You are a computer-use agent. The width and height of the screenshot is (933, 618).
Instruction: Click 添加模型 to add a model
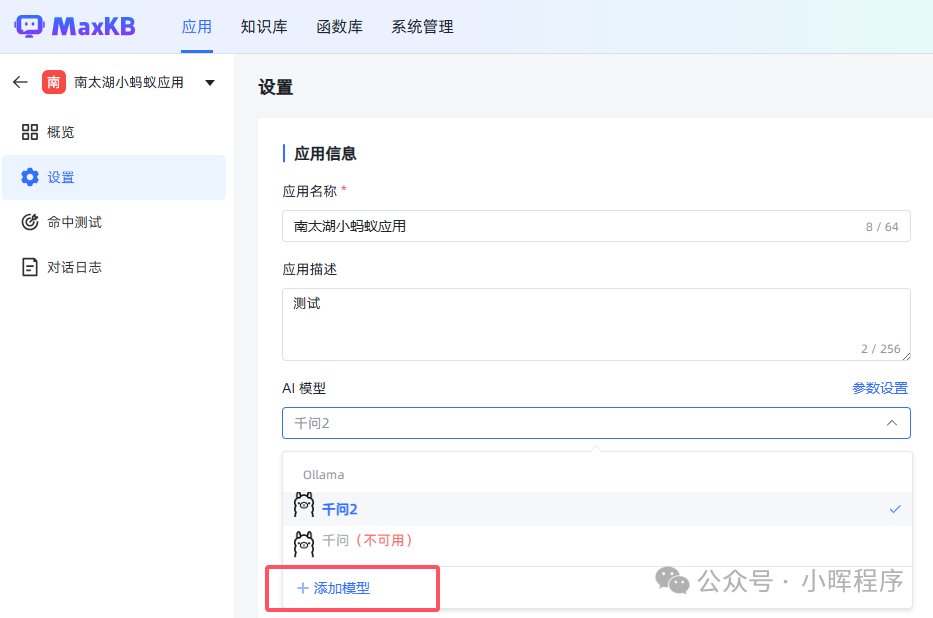342,588
